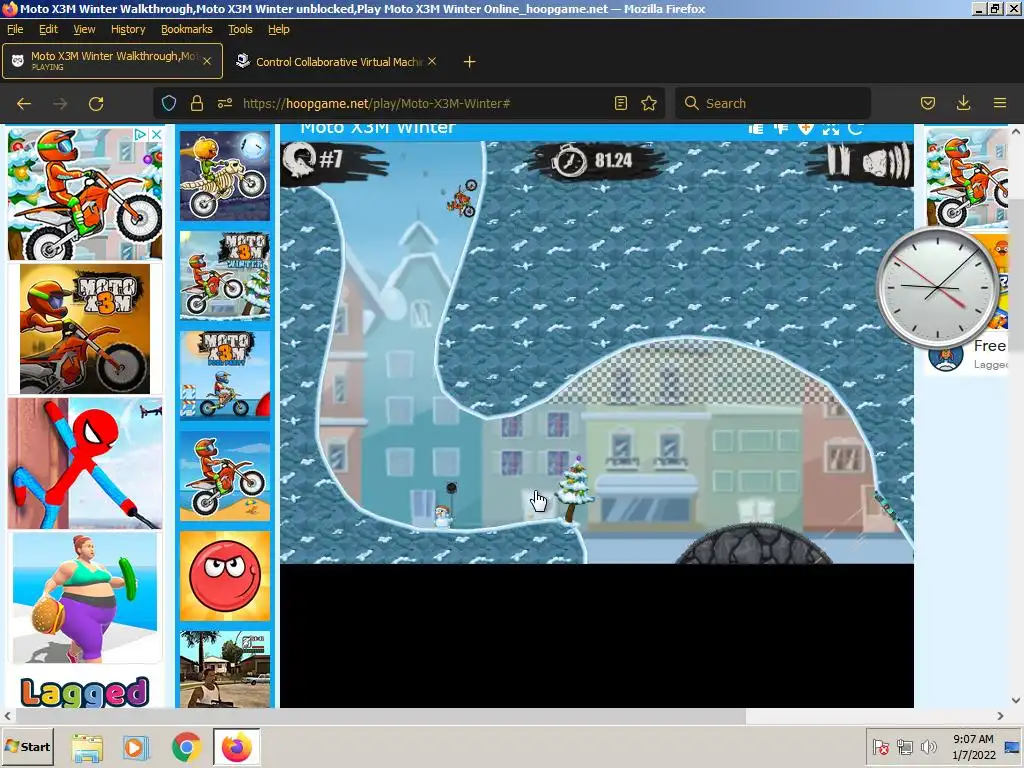1024x768 pixels.
Task: Click the Firefox taskbar button
Action: (236, 748)
